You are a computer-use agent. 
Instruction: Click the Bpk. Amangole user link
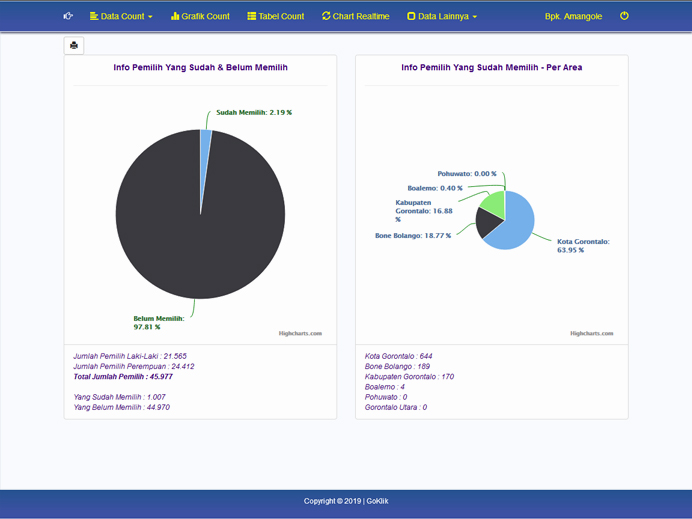tap(573, 16)
